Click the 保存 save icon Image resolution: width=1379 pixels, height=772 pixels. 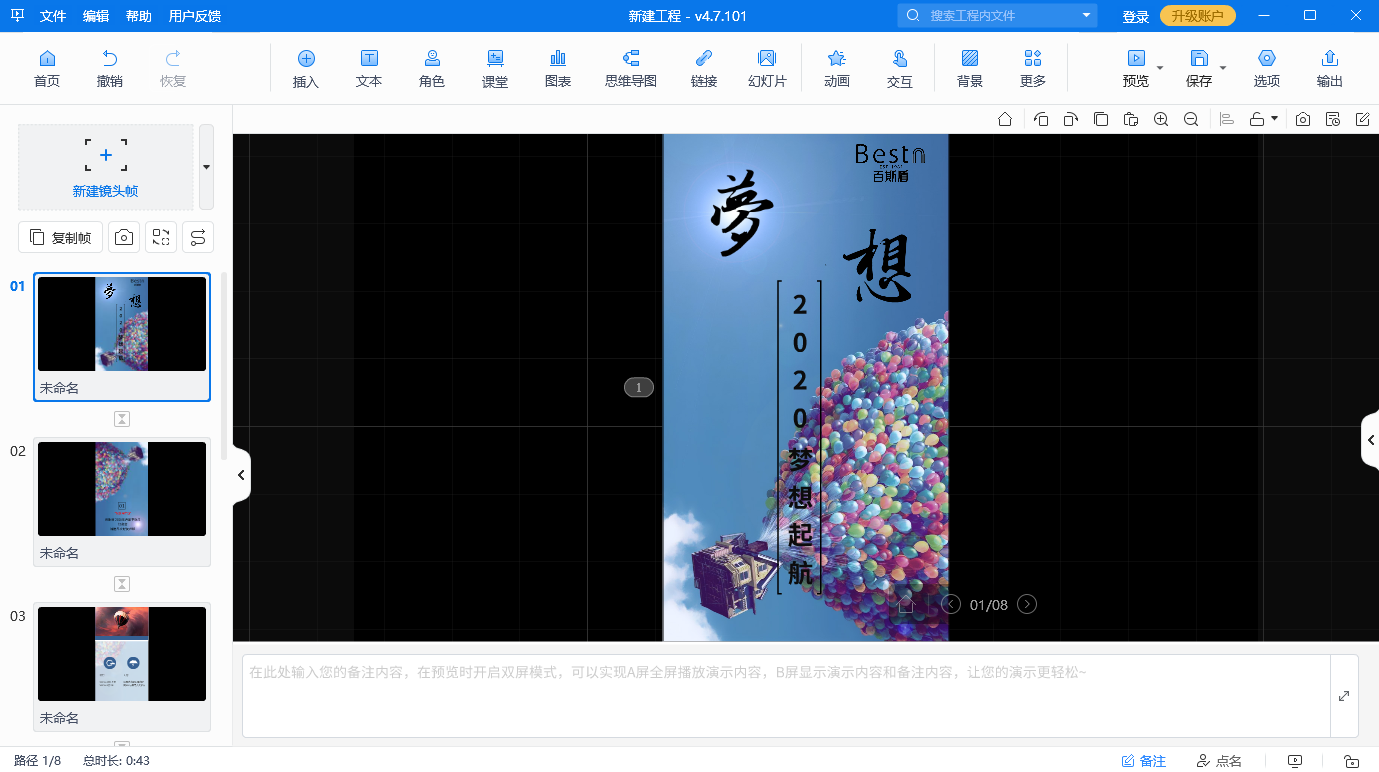tap(1199, 68)
